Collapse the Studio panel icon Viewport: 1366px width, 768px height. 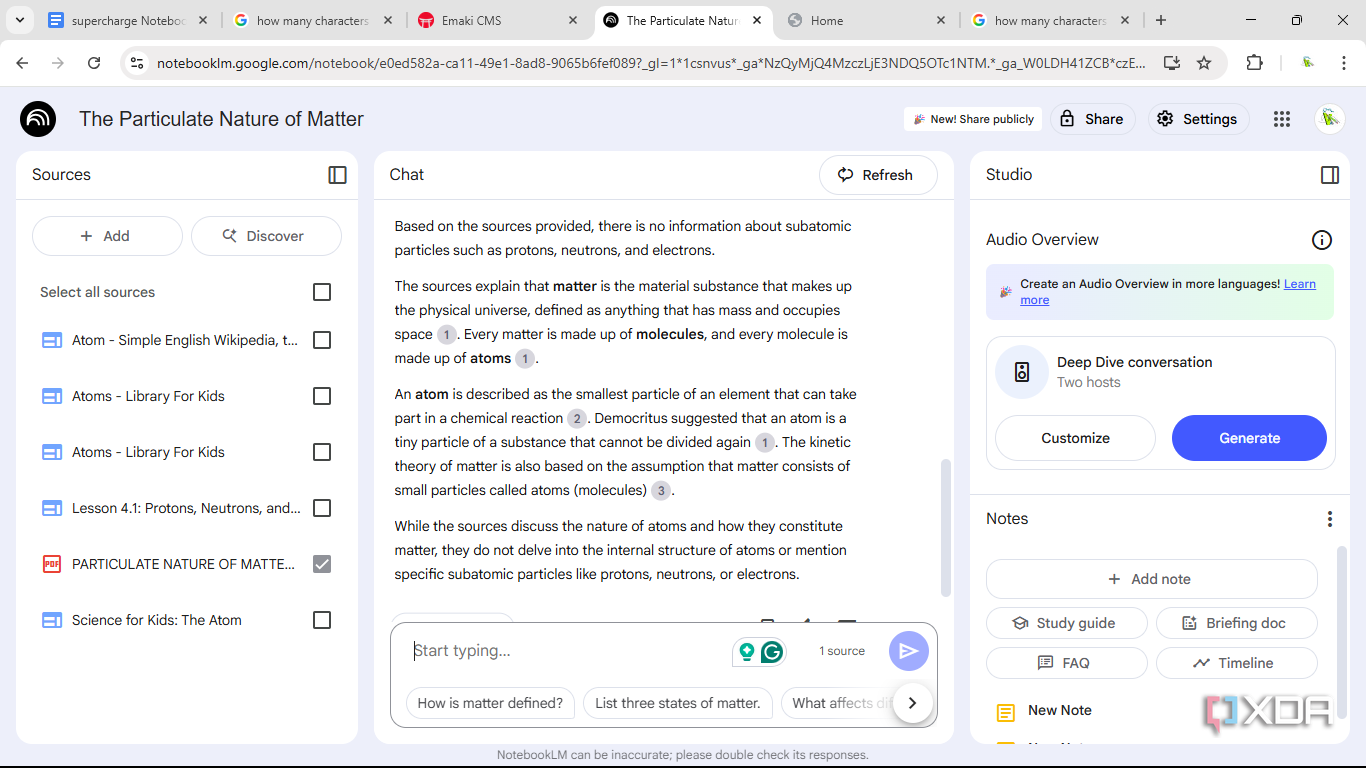tap(1330, 175)
